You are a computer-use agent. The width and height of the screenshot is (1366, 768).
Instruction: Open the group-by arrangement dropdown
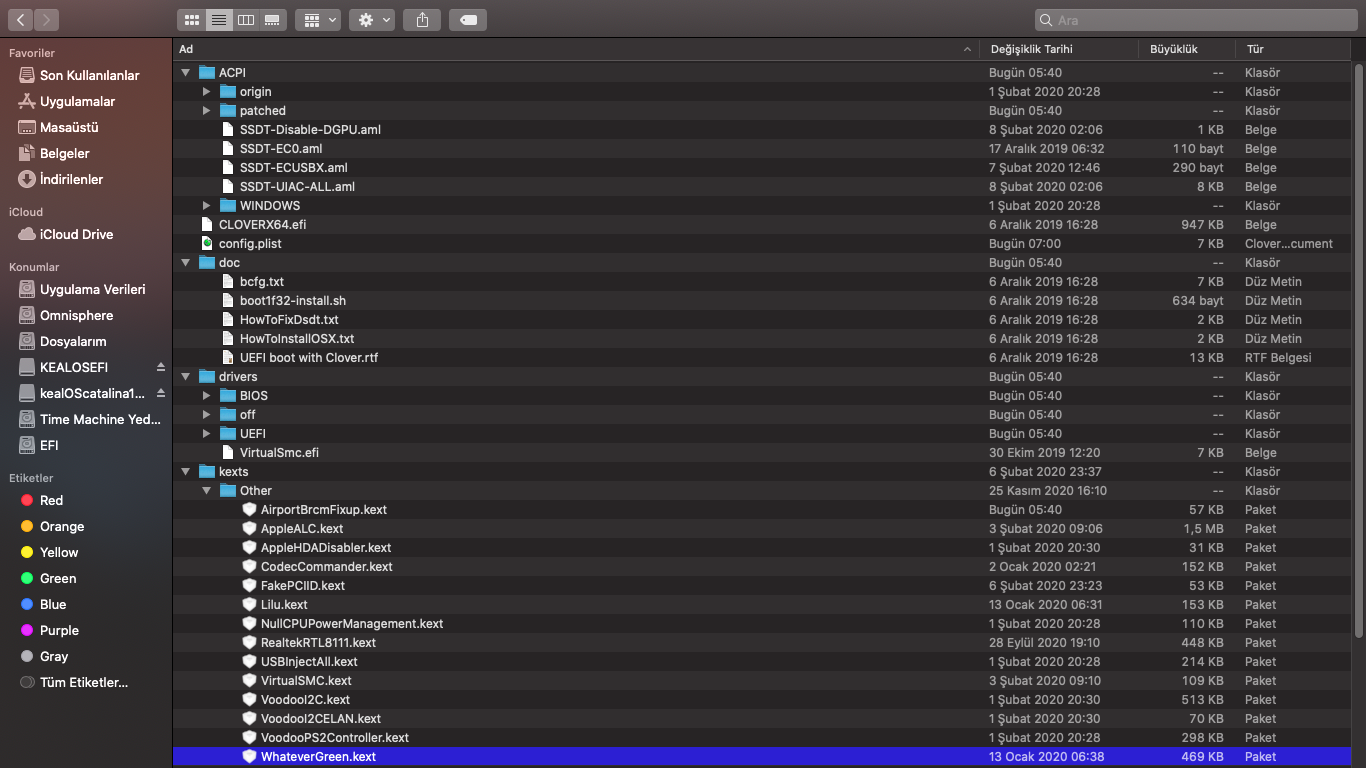(318, 20)
